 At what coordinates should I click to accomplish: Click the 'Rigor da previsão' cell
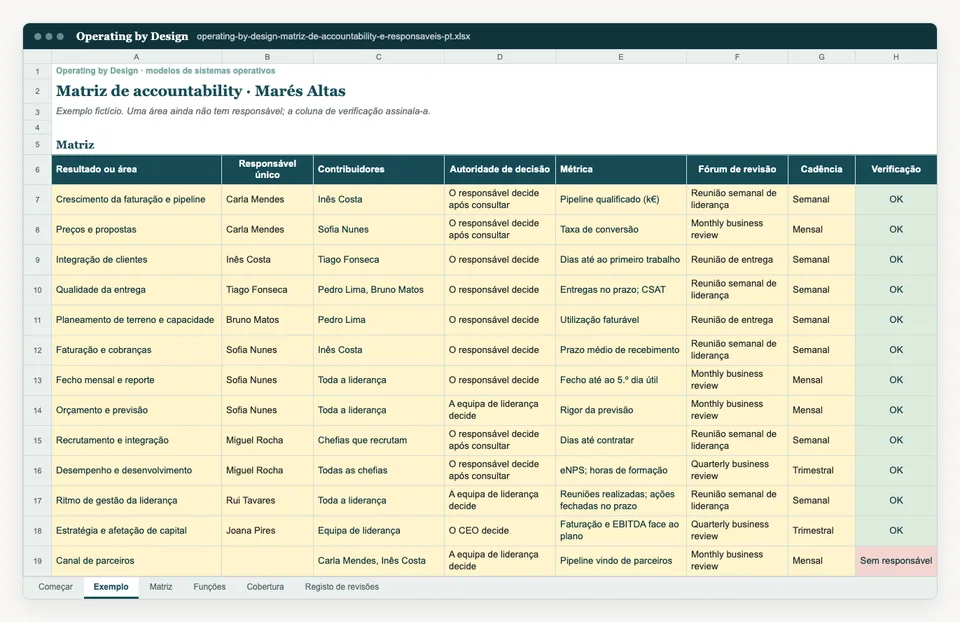click(x=621, y=410)
